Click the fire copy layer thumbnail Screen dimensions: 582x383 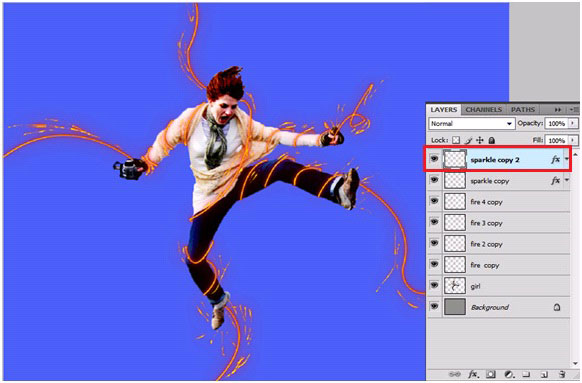(x=455, y=265)
